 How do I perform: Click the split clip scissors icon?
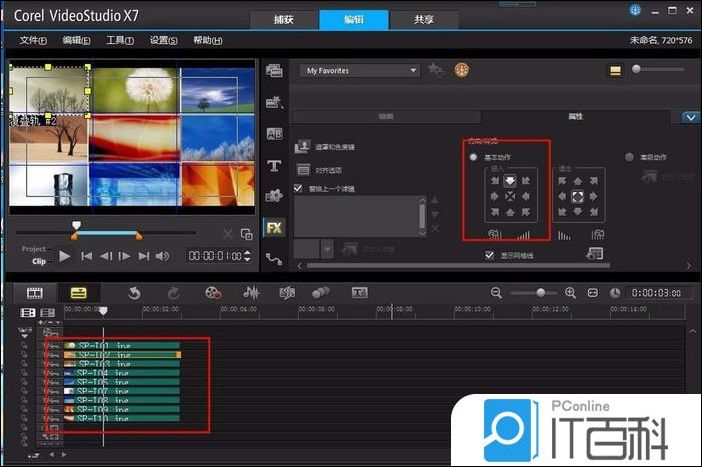(228, 234)
